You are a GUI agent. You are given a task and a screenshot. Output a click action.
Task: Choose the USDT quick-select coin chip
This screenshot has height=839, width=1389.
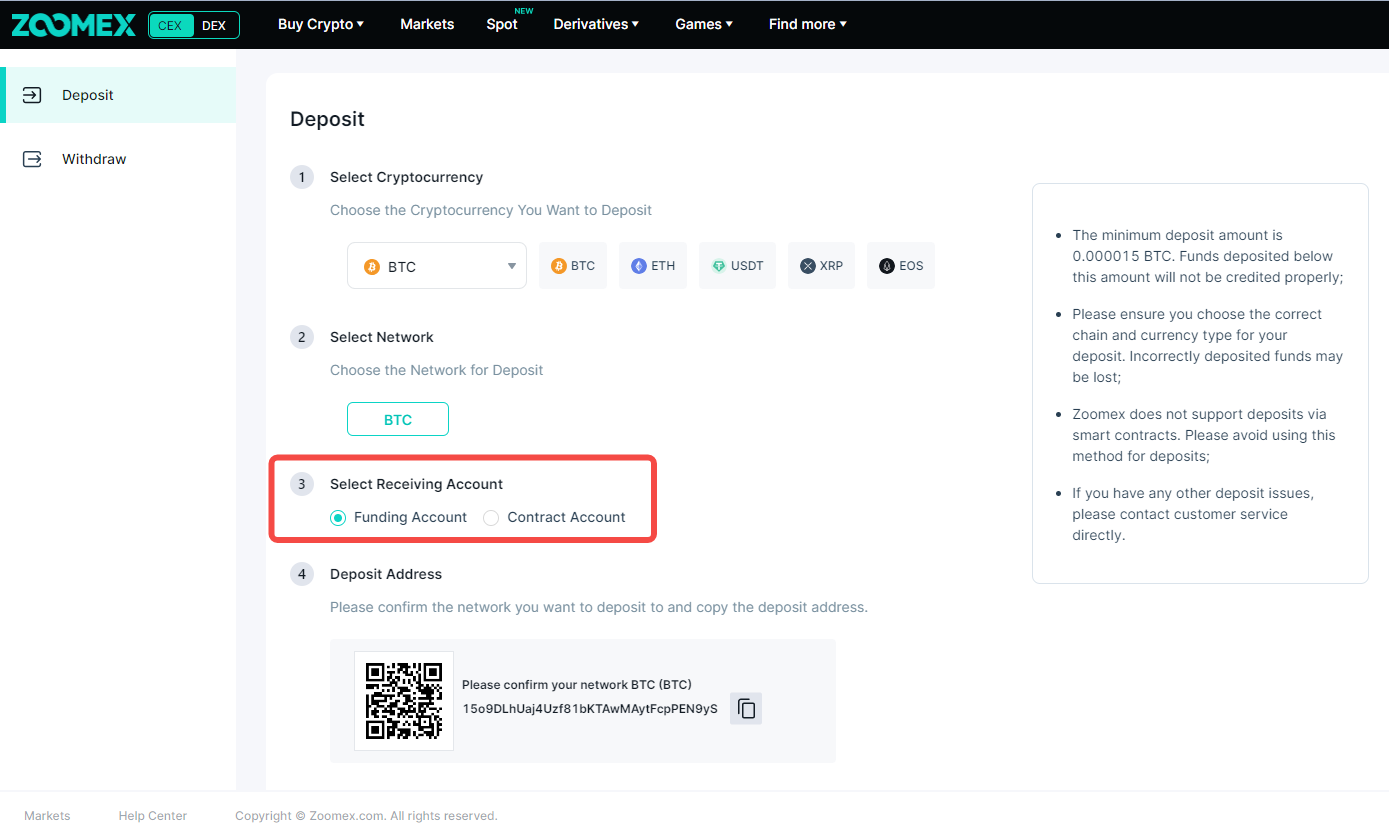(x=737, y=266)
